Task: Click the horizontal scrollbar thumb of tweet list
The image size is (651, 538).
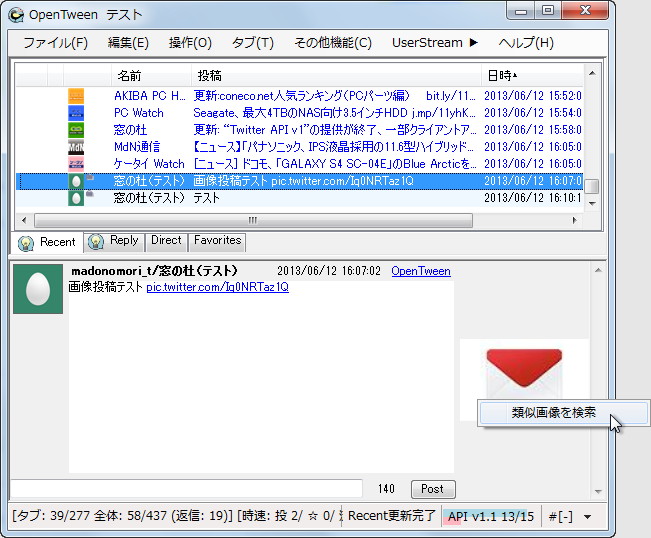Action: (253, 220)
